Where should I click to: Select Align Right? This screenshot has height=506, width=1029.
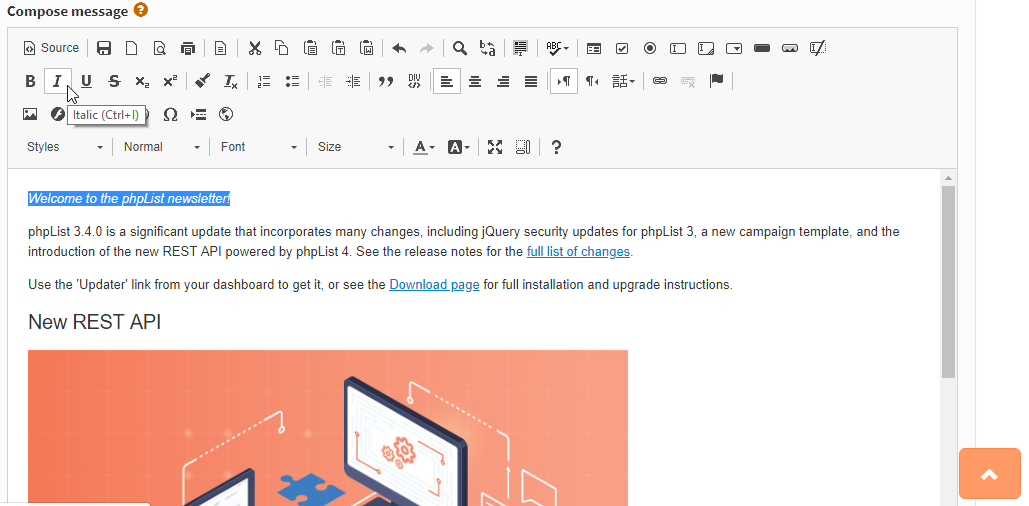coord(503,81)
